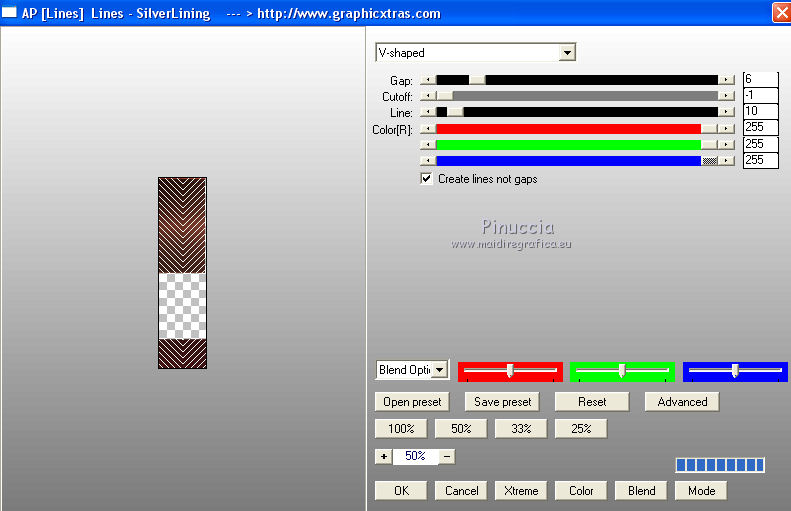Click the Line value field showing 10
Viewport: 791px width, 511px height.
pos(761,111)
